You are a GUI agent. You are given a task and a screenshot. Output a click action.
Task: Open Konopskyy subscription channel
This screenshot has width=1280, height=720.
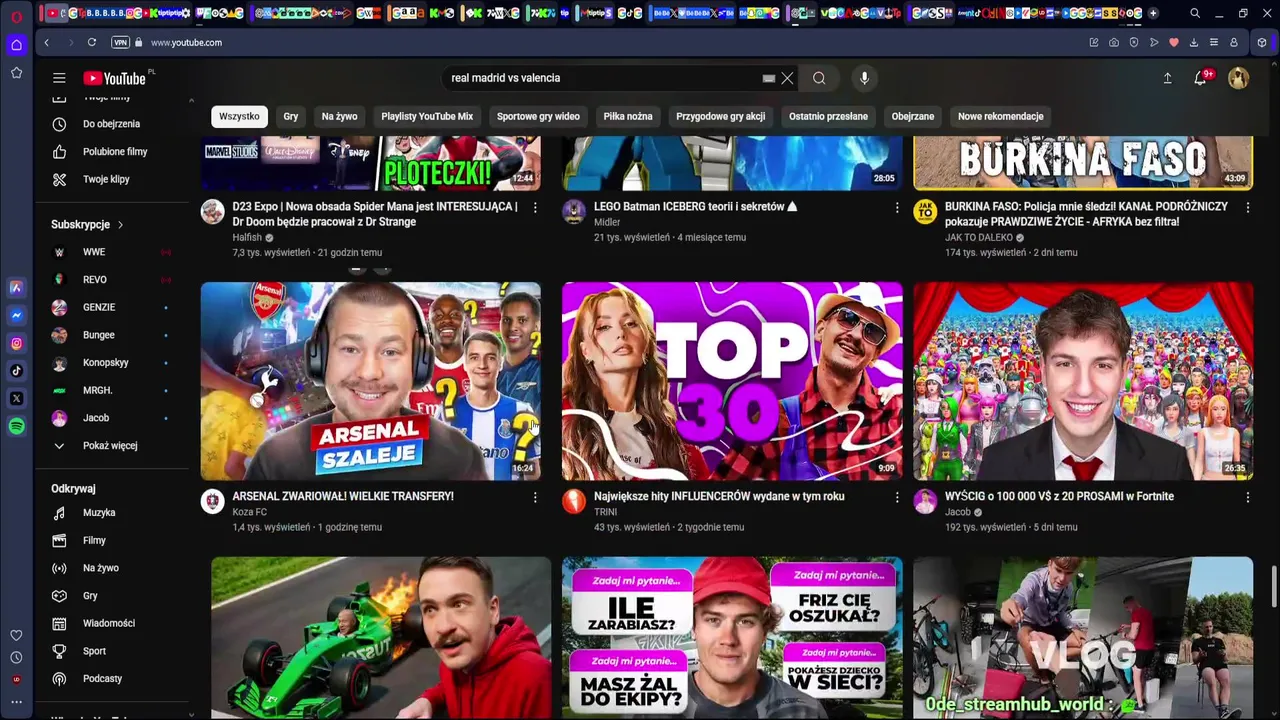105,363
